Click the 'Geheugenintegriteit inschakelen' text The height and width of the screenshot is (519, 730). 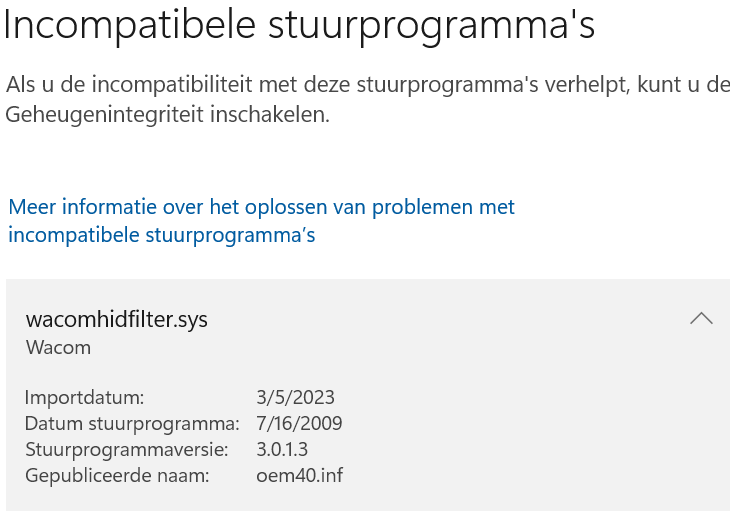[x=167, y=115]
